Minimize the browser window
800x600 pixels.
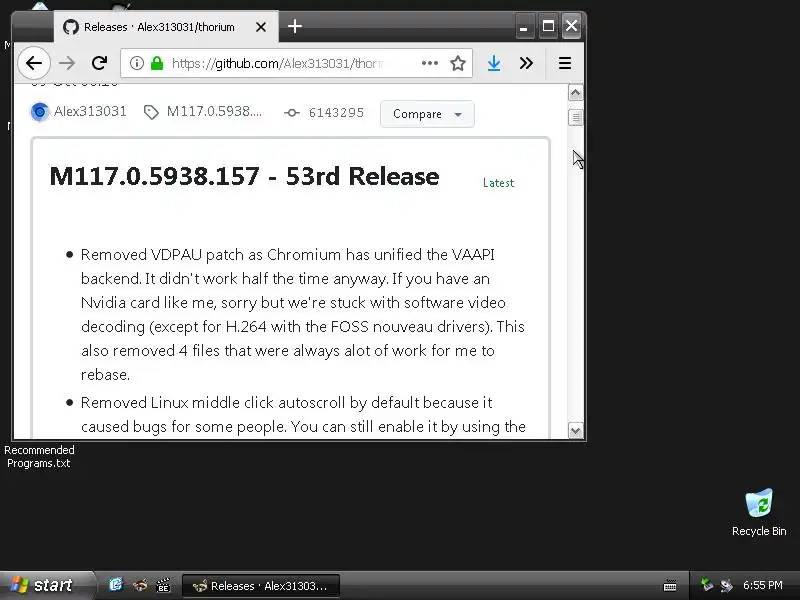pos(523,26)
